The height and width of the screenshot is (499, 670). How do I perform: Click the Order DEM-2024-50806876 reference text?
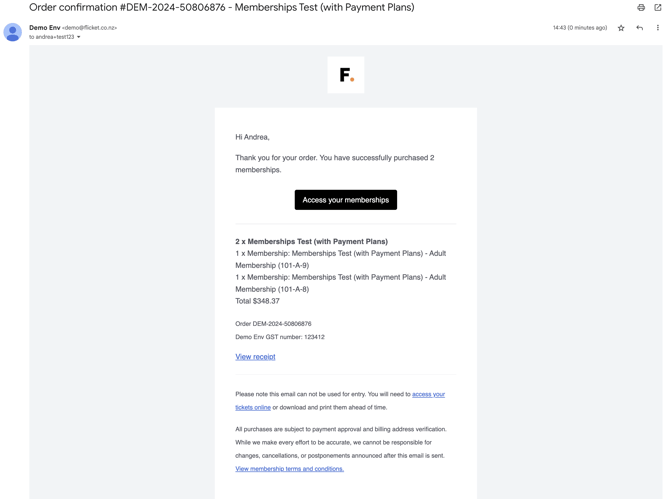[273, 324]
